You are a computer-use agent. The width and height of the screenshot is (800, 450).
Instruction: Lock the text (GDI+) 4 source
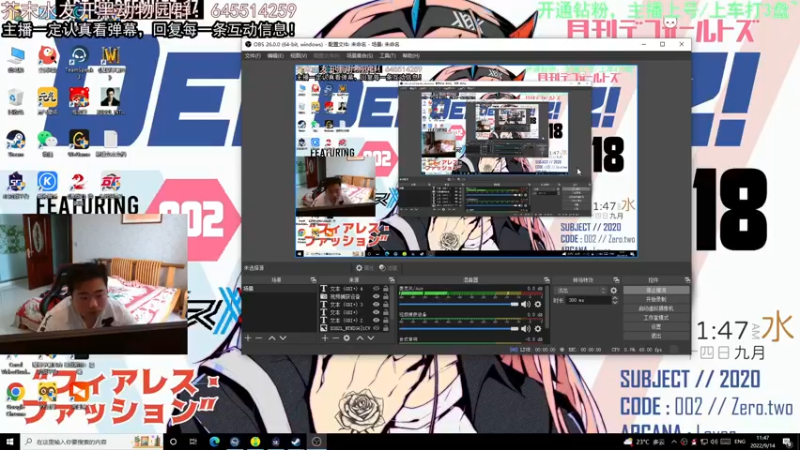(x=386, y=289)
